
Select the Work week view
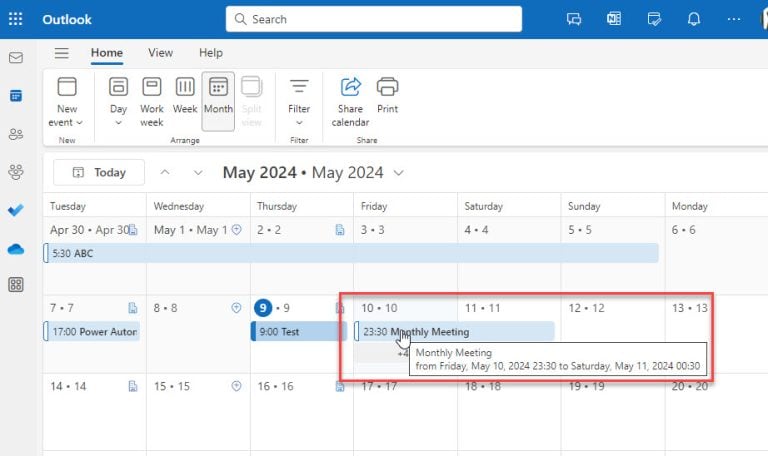point(152,102)
